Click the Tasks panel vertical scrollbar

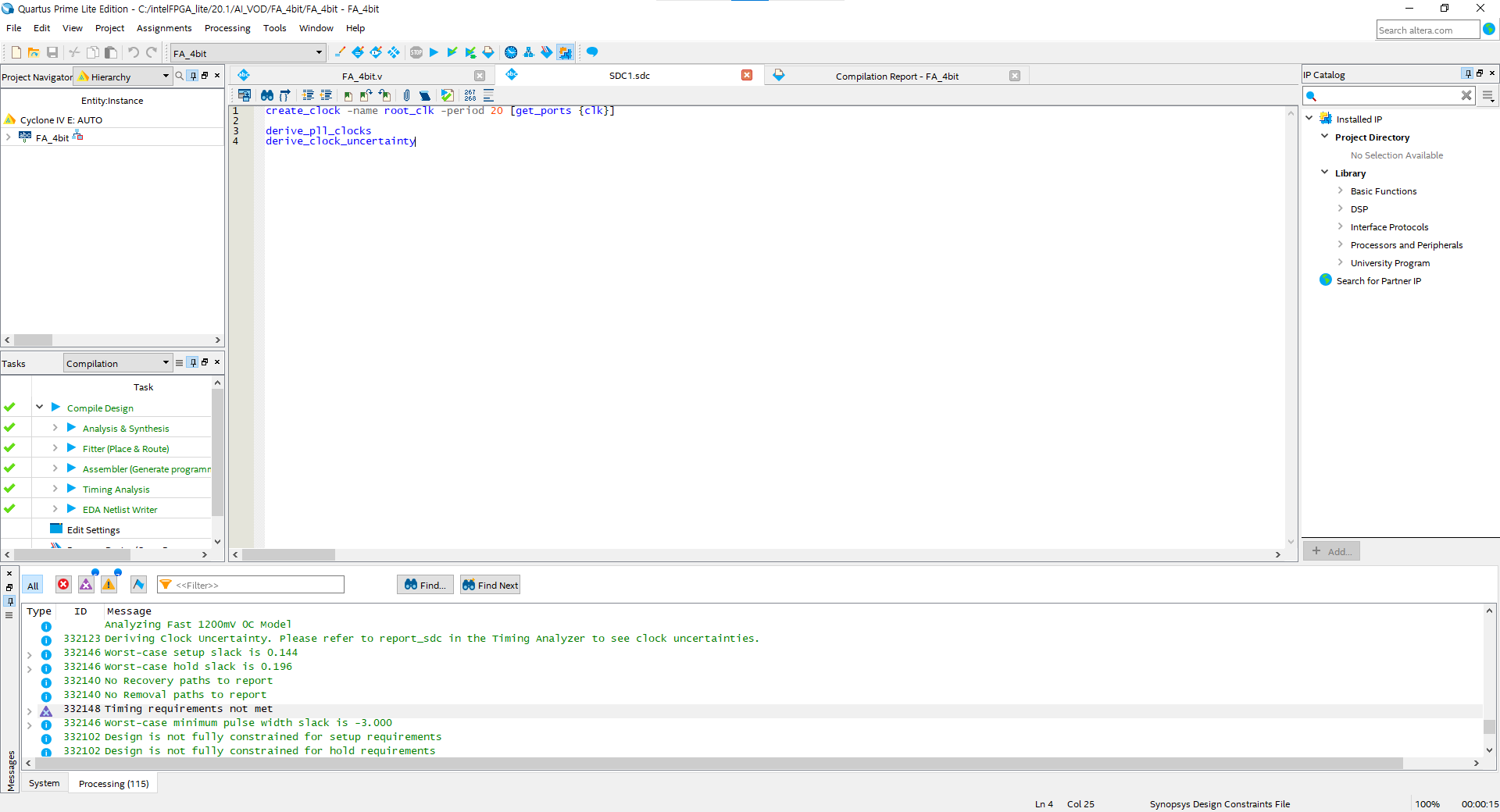click(x=217, y=453)
